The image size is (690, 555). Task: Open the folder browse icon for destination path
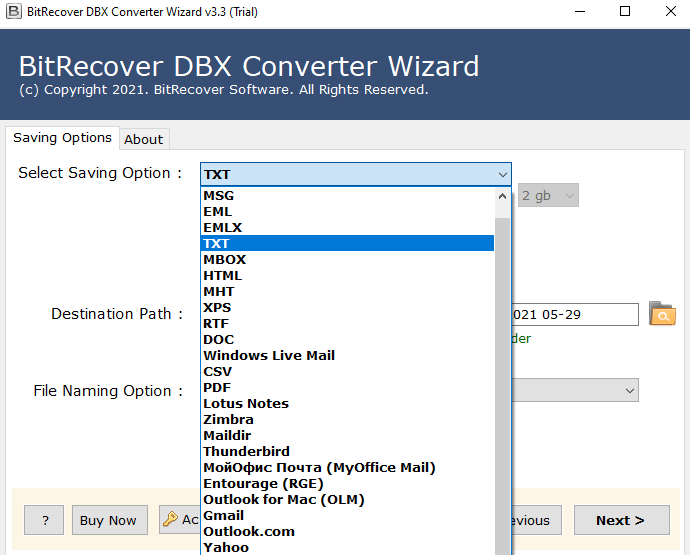(662, 314)
